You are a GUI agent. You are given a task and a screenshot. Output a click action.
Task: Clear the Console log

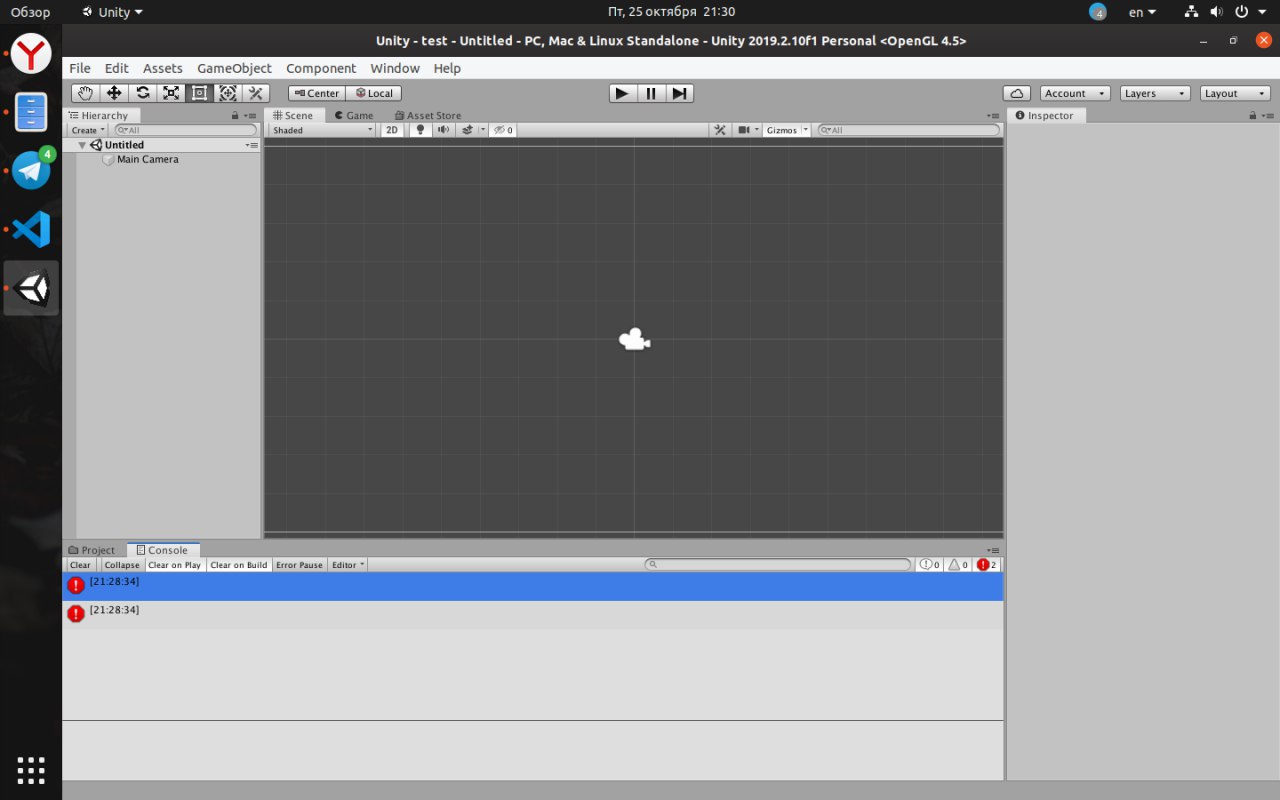click(80, 565)
